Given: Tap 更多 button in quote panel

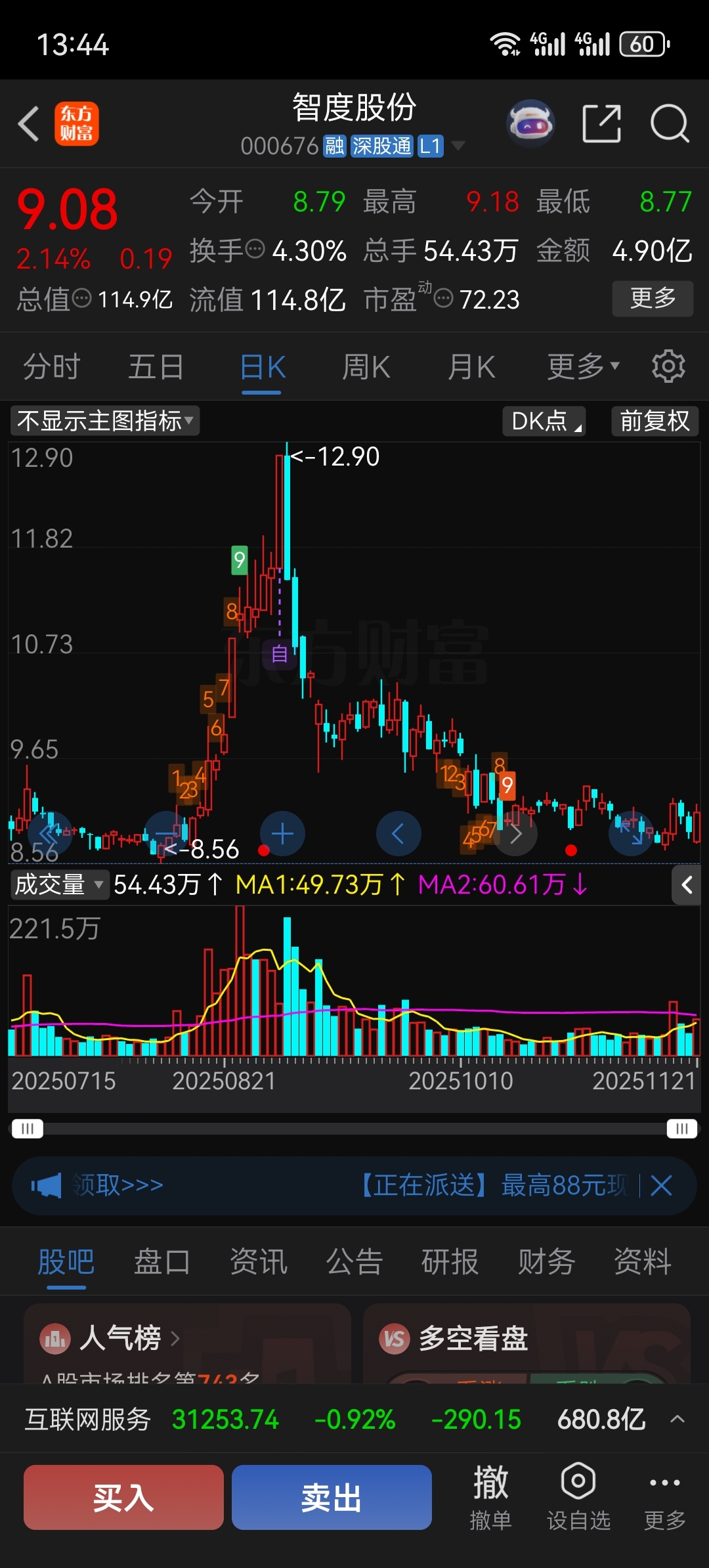Looking at the screenshot, I should coord(653,299).
